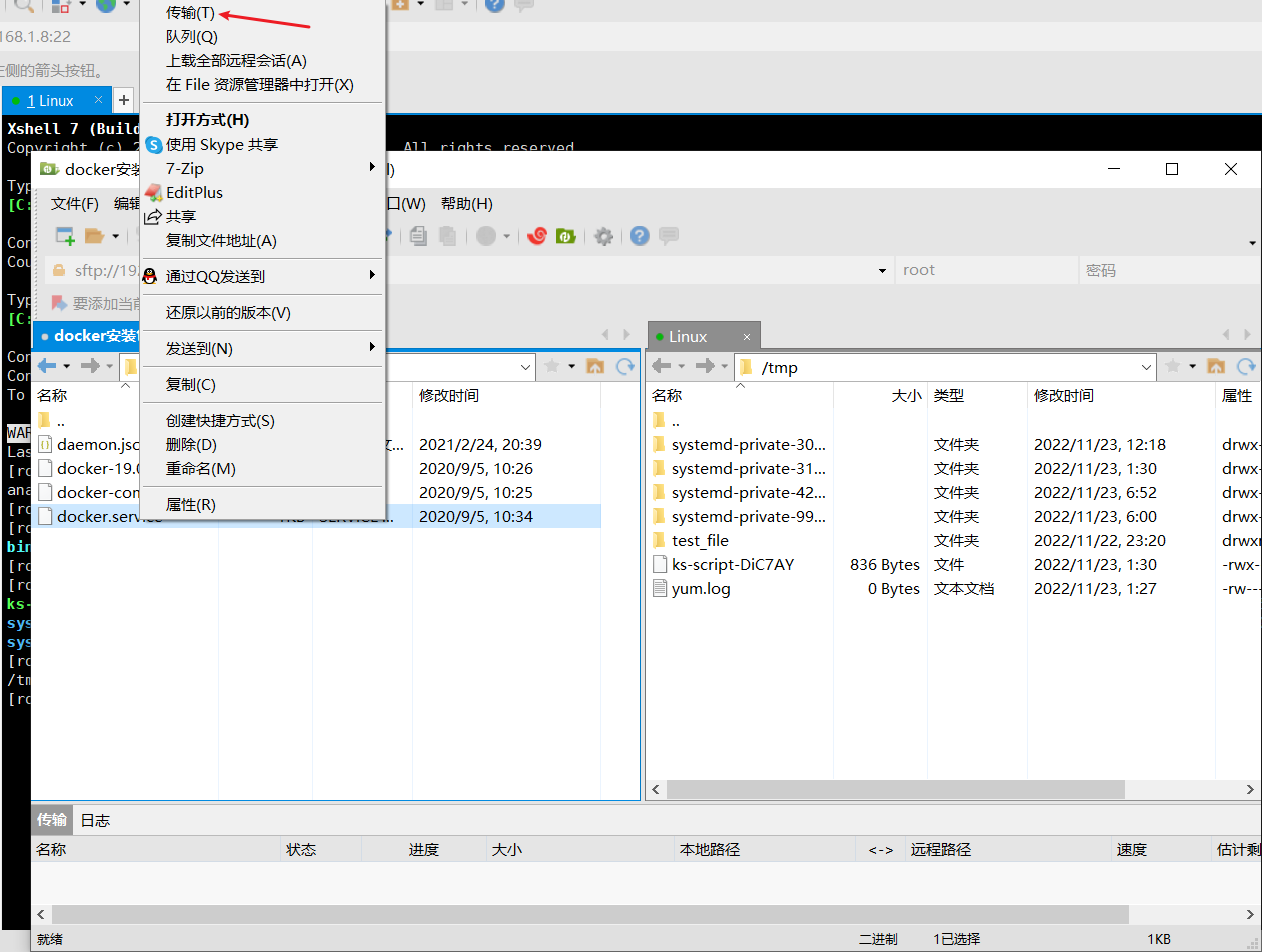Sort remote list by 大小 column
Image resolution: width=1262 pixels, height=952 pixels.
point(880,396)
